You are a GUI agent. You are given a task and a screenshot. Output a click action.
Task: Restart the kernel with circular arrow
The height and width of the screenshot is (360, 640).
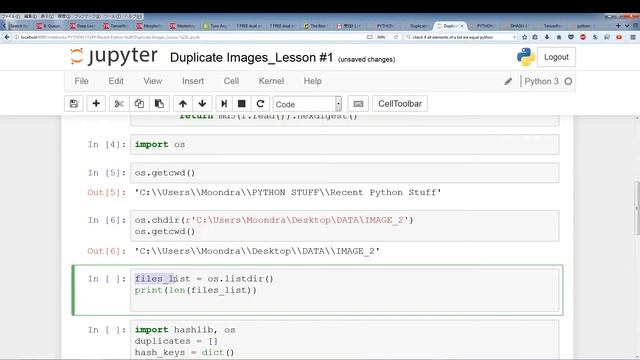[x=260, y=104]
